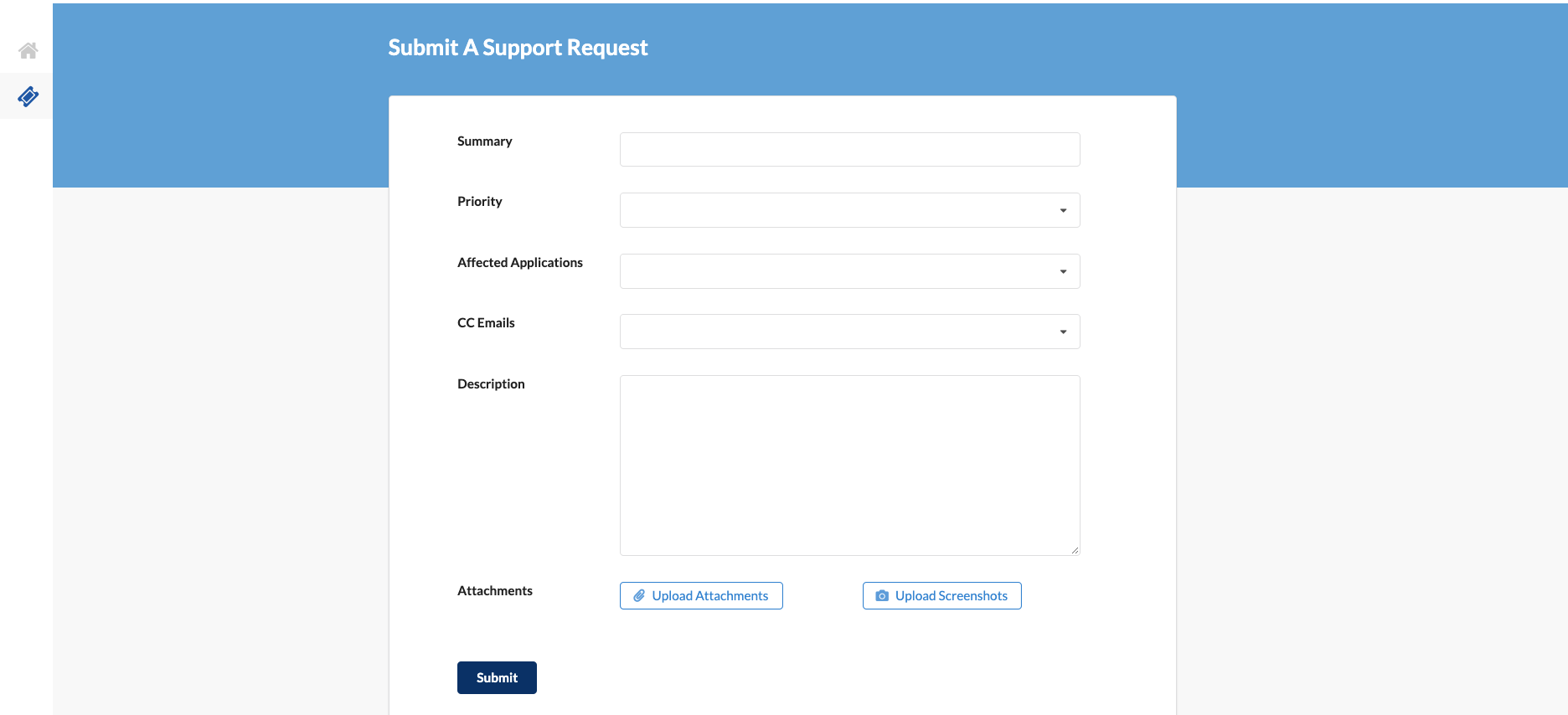1568x715 pixels.
Task: Go to the Home page icon
Action: click(x=28, y=50)
